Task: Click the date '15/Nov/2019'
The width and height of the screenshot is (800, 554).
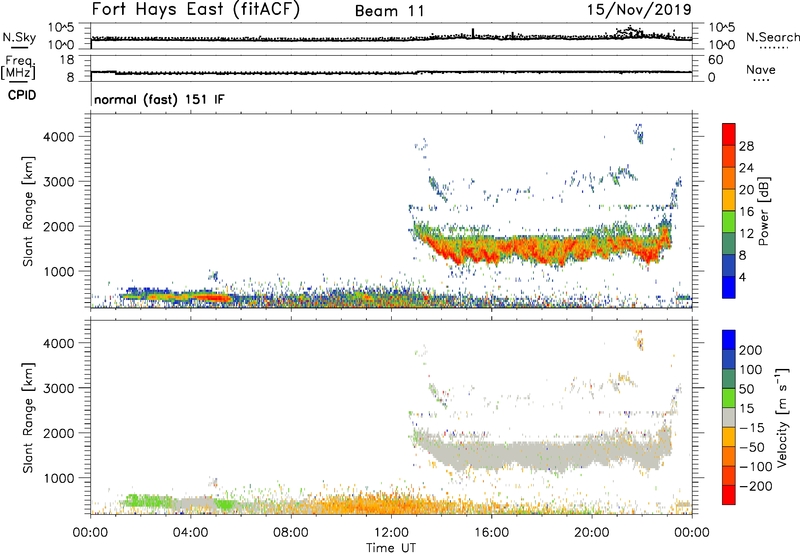Action: [x=639, y=9]
